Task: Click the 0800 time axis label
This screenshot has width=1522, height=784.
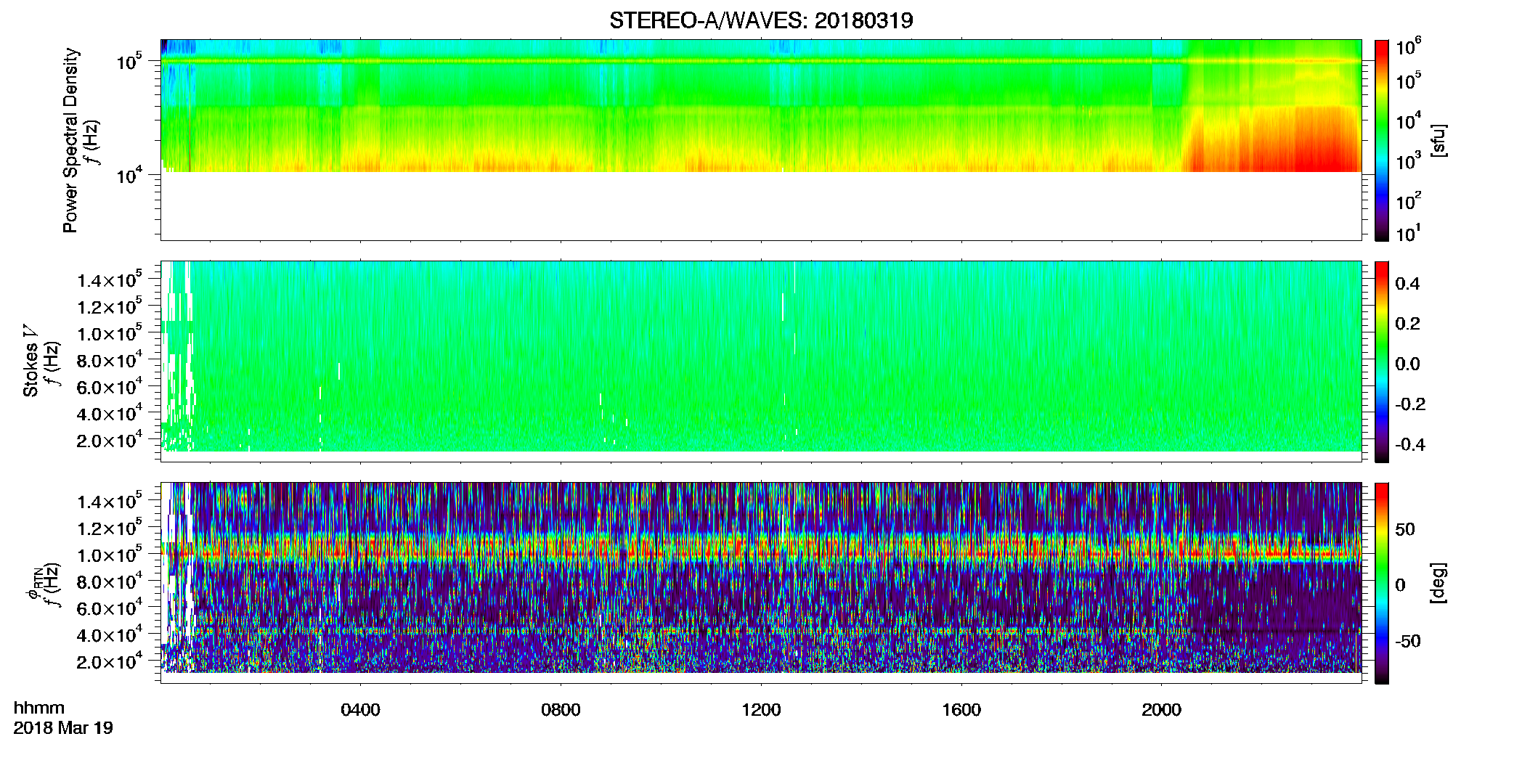Action: (x=561, y=709)
